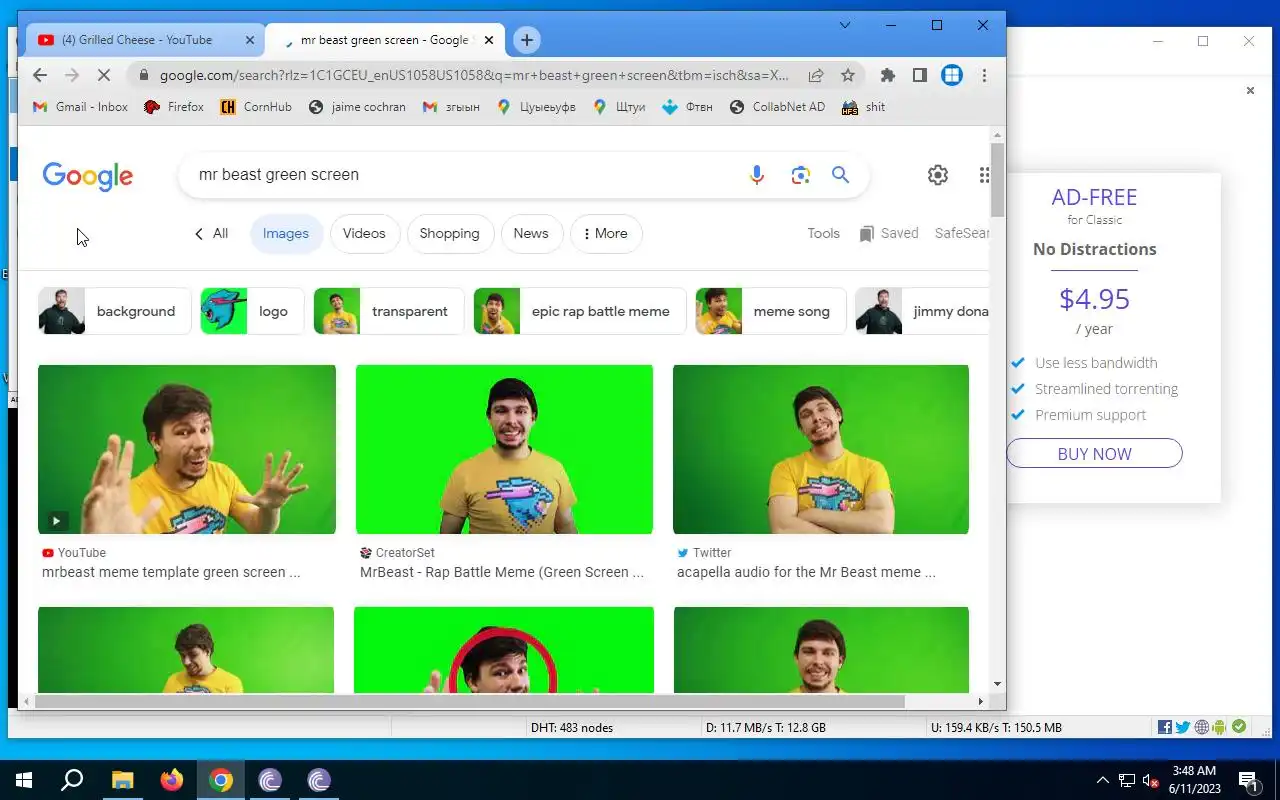Close the Grilled Cheese YouTube tab

coord(250,40)
